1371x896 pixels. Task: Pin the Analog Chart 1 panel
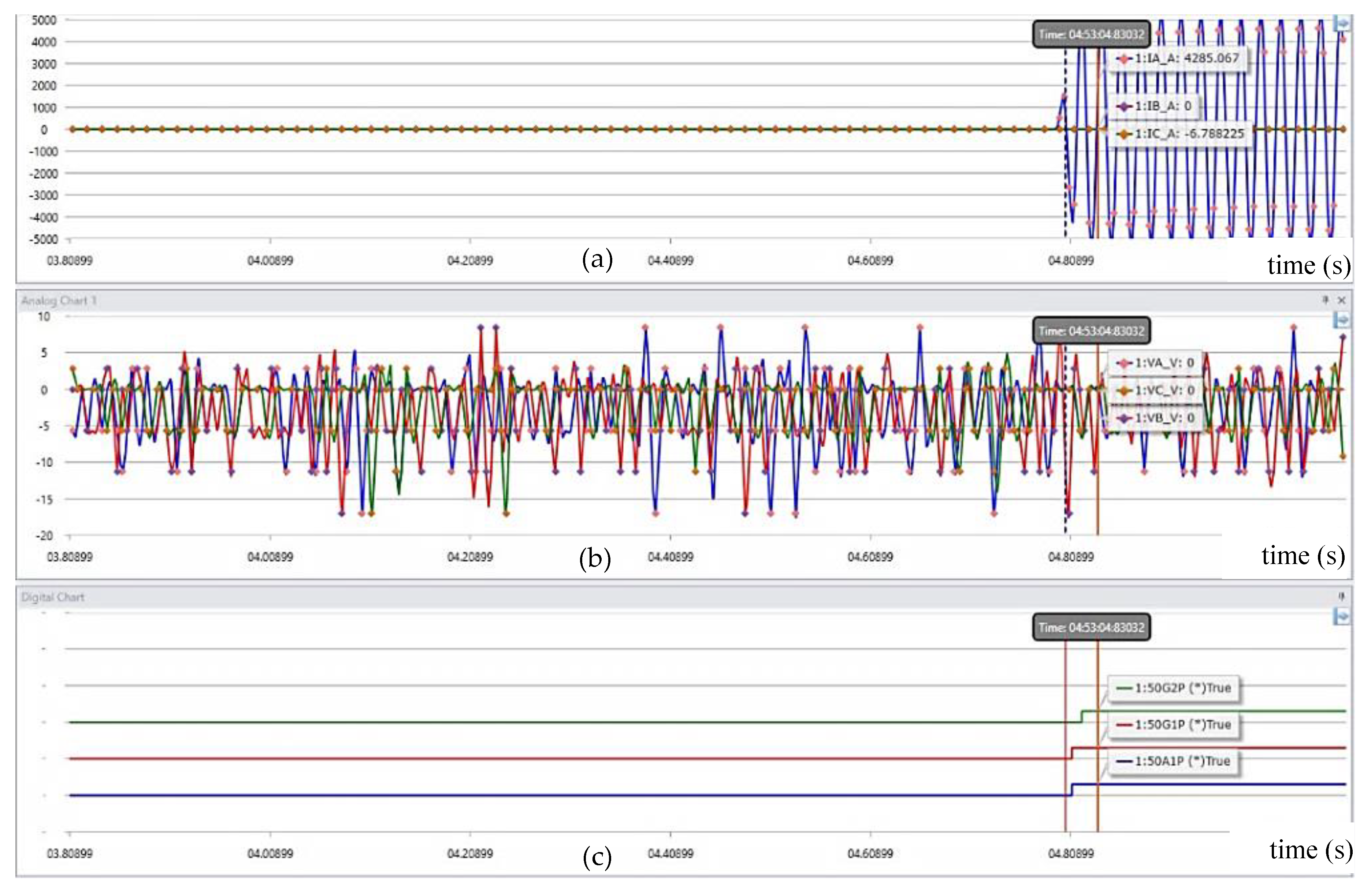coord(1326,300)
